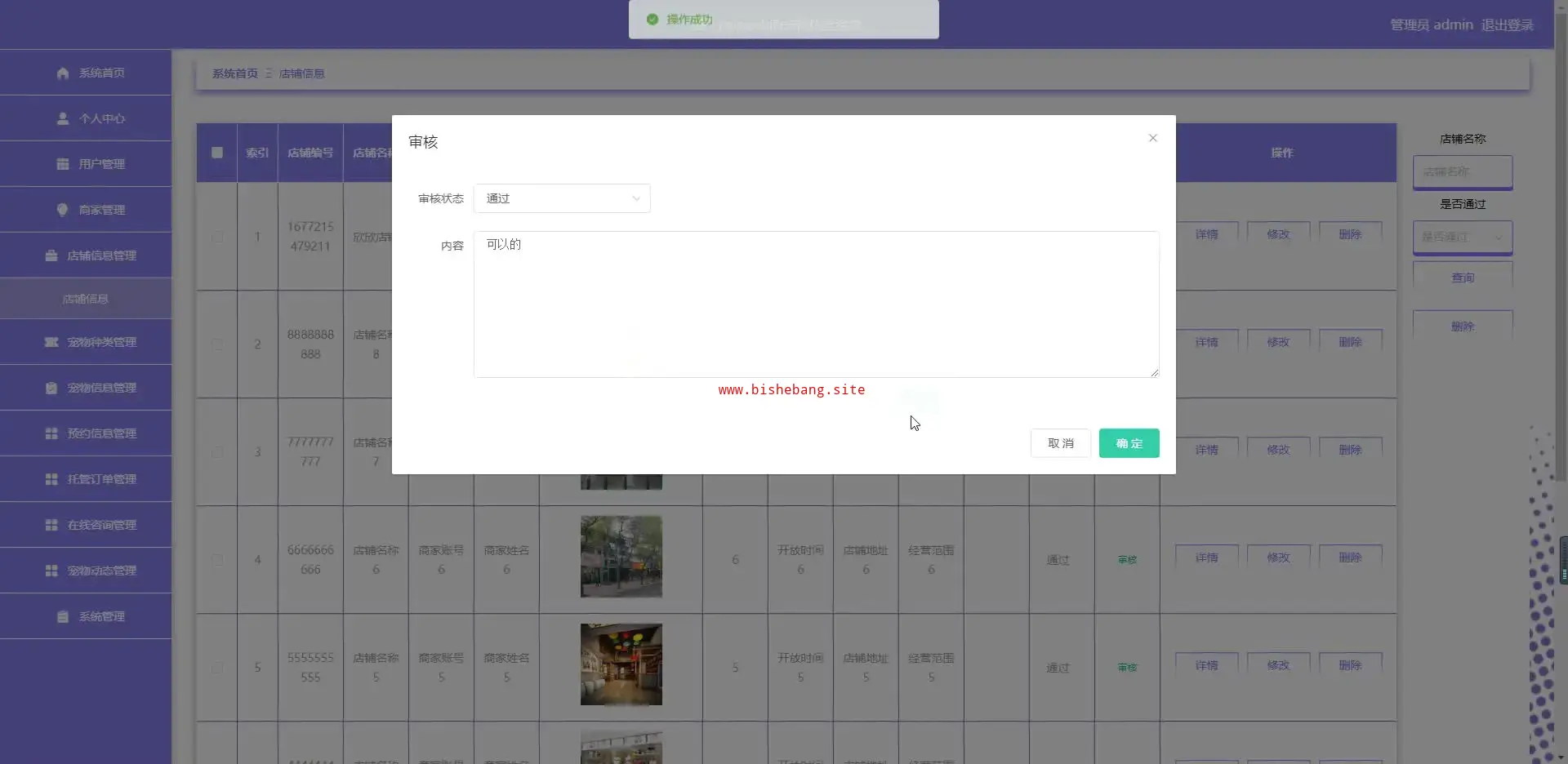The width and height of the screenshot is (1568, 764).
Task: Open the 审核状态 dropdown showing 通过
Action: click(562, 198)
